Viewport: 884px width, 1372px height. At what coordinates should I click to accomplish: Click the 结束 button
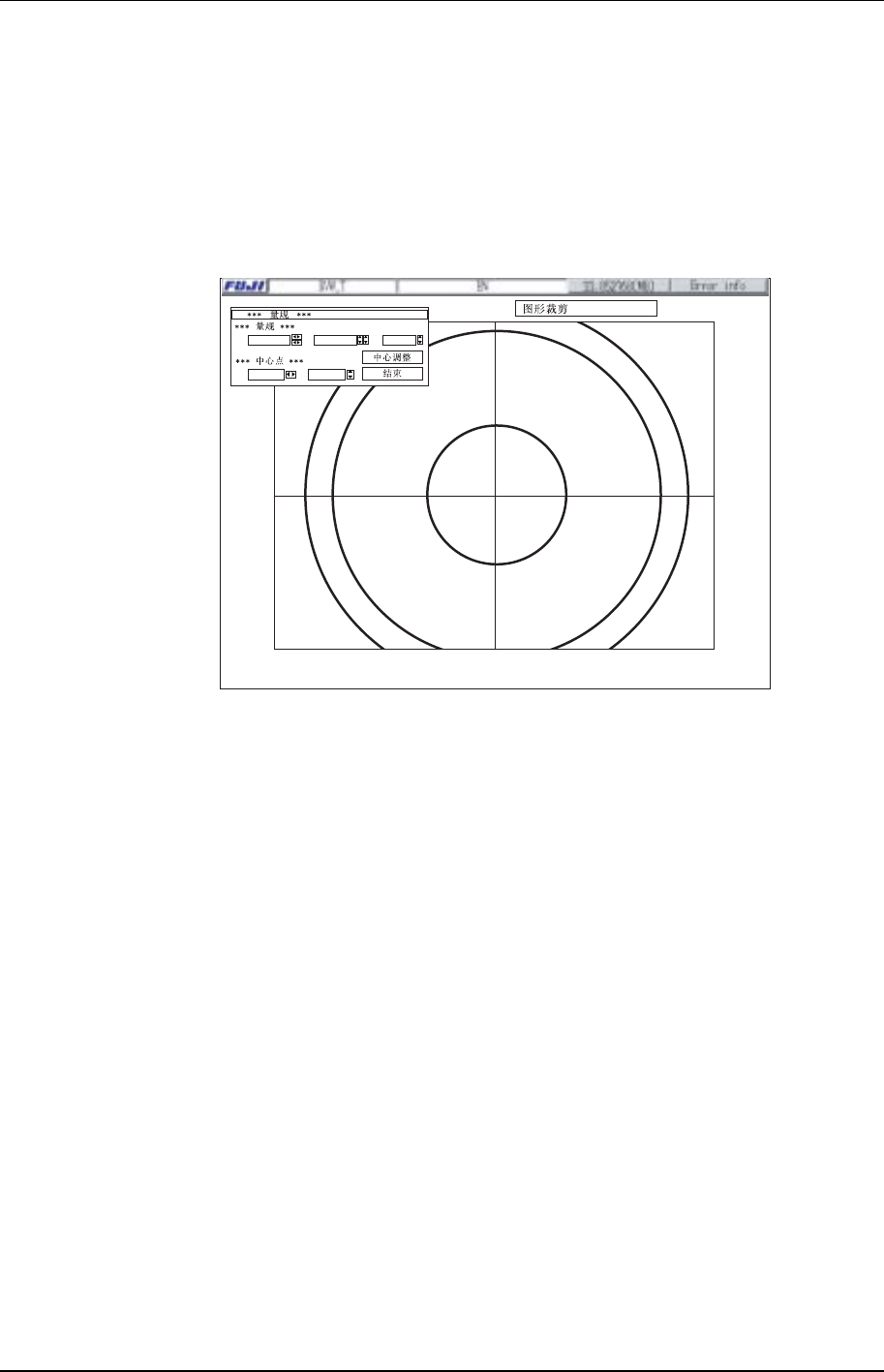point(392,374)
